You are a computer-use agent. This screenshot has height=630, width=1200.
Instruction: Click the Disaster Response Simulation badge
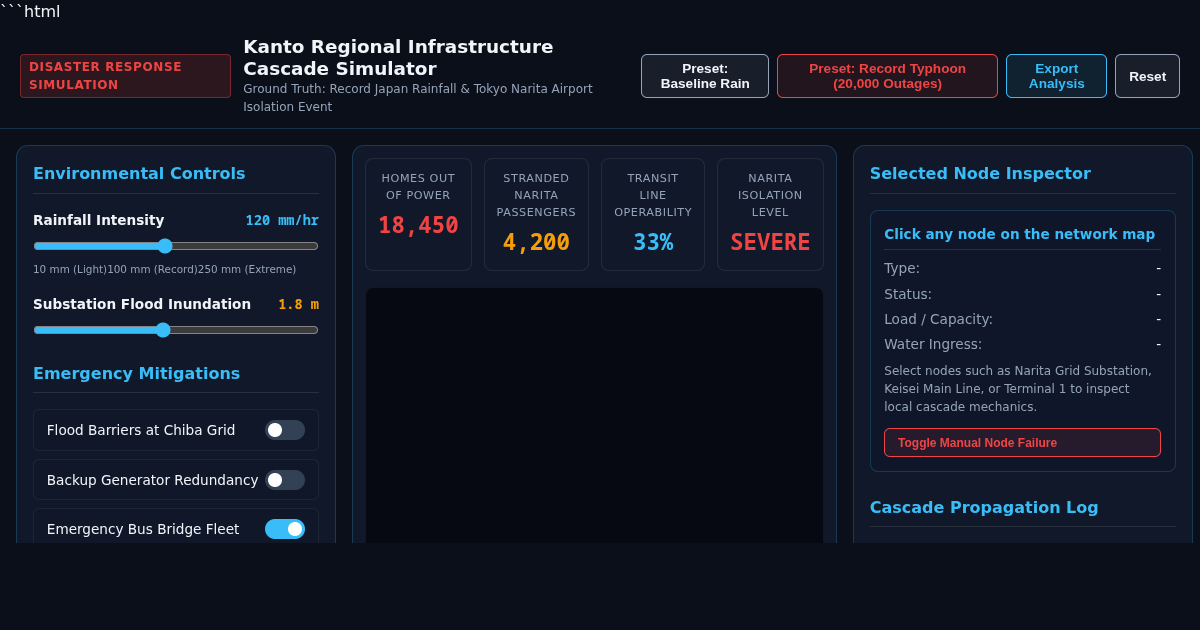tap(125, 76)
